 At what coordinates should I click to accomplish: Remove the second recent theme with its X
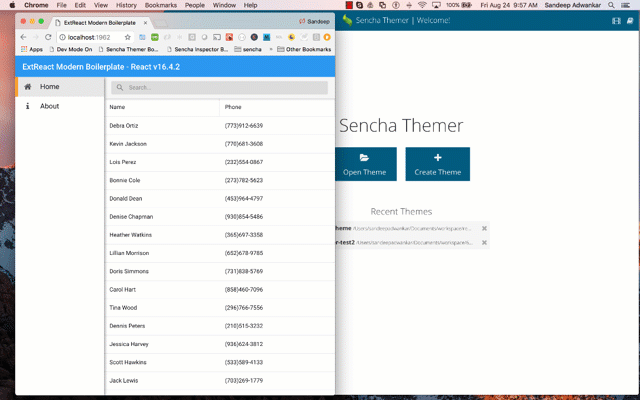484,242
